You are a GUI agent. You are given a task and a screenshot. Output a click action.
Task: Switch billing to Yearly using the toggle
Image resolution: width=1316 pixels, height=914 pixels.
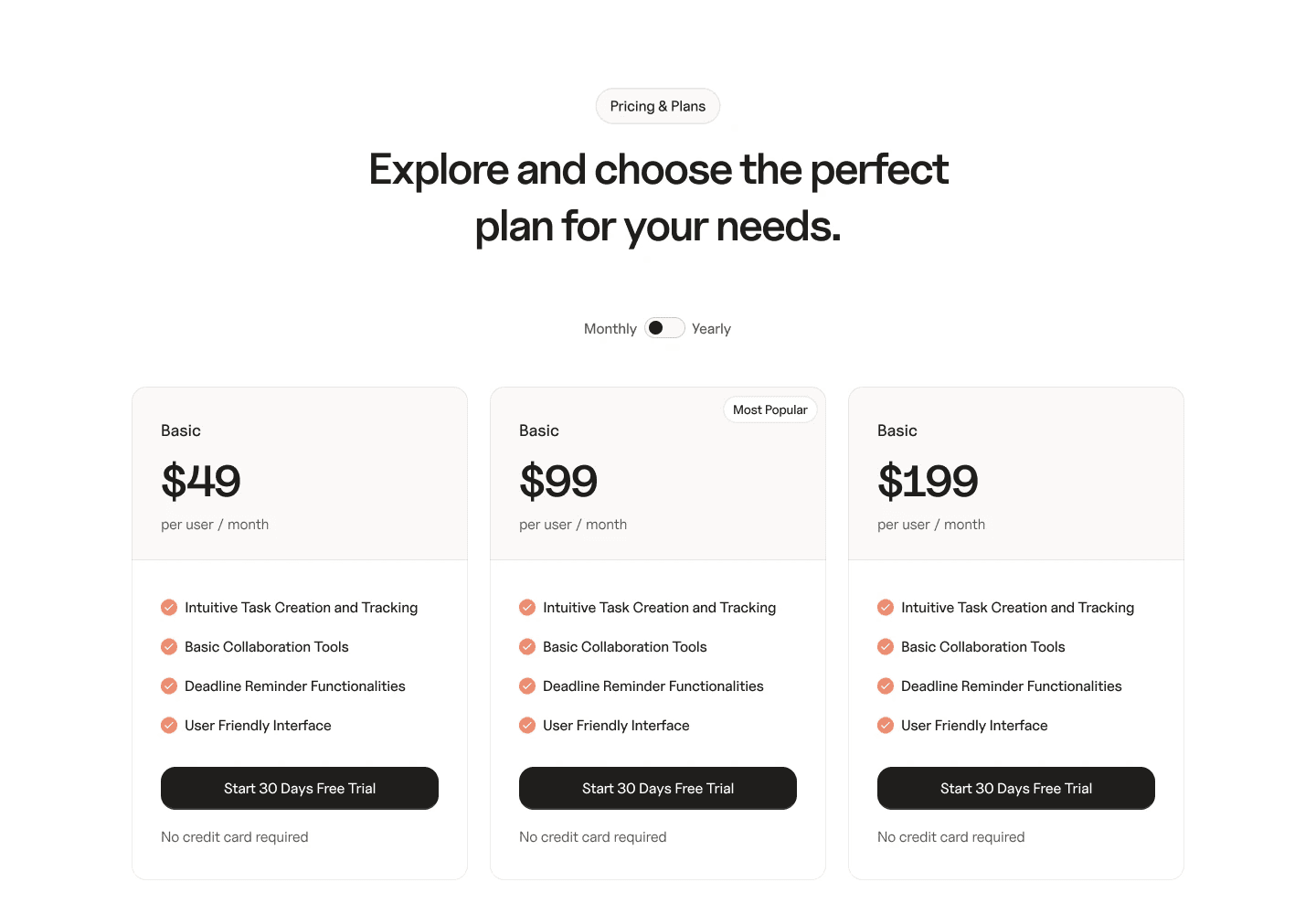pyautogui.click(x=664, y=327)
